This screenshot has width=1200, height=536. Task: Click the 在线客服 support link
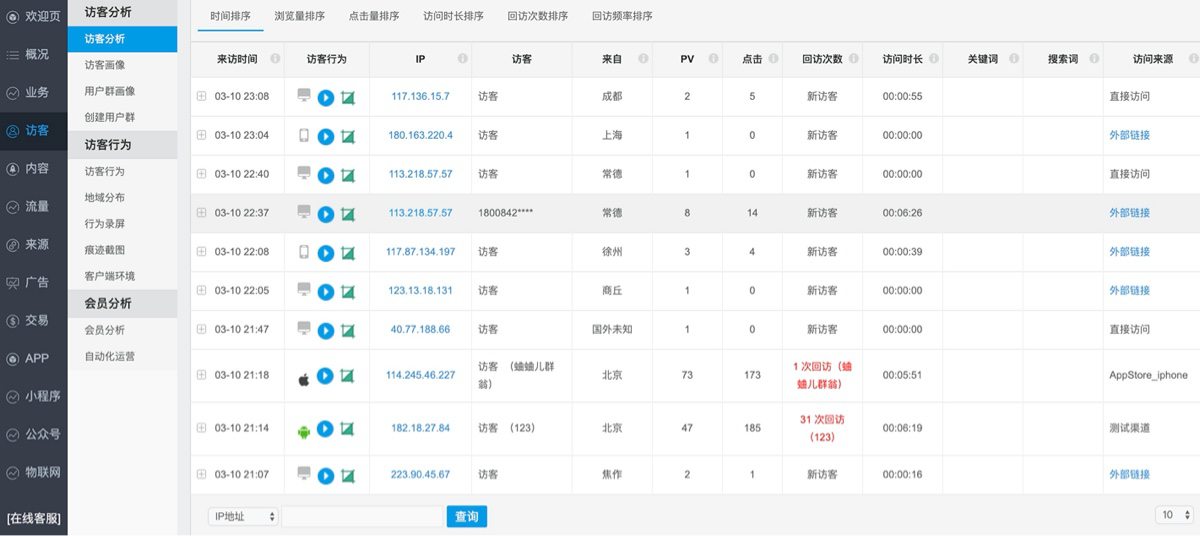pos(34,519)
